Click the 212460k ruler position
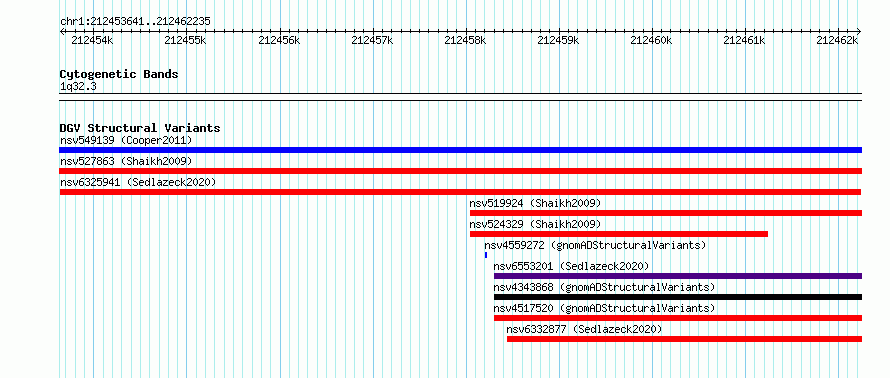 (652, 40)
